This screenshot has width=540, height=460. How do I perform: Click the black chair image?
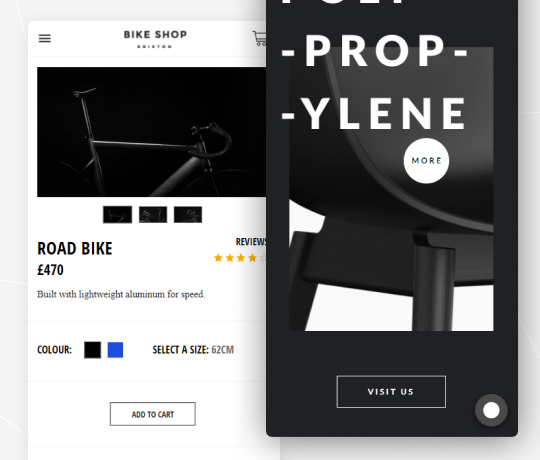click(391, 189)
